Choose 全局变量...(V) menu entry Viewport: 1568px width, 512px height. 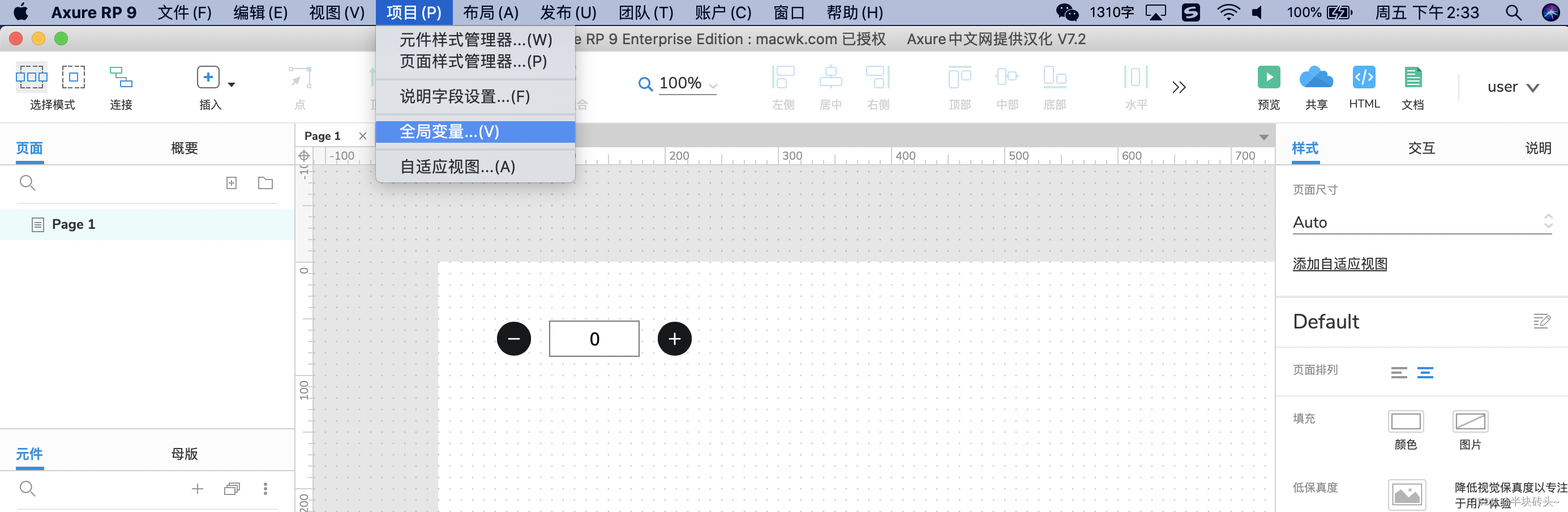tap(475, 131)
